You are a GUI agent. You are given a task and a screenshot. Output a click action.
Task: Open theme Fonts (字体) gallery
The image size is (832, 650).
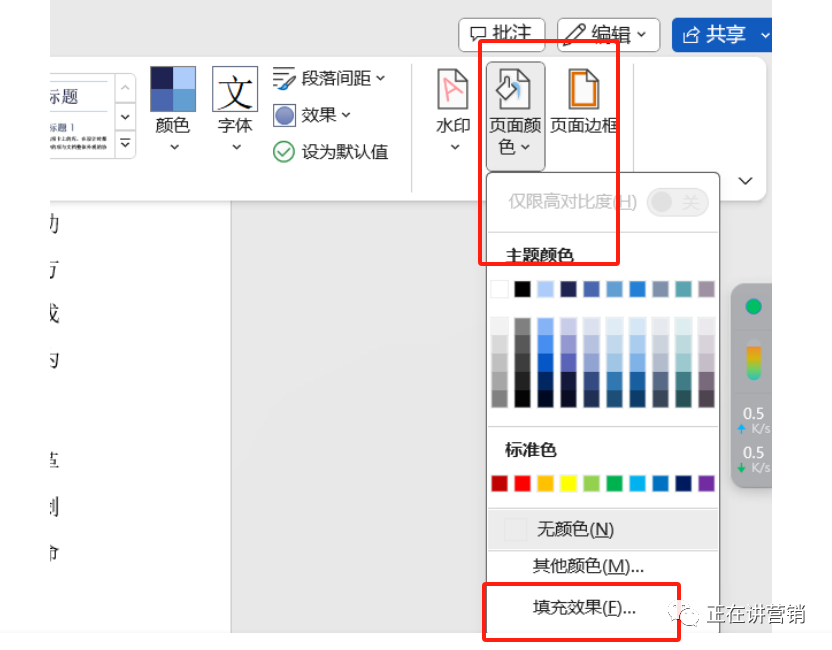click(x=235, y=109)
